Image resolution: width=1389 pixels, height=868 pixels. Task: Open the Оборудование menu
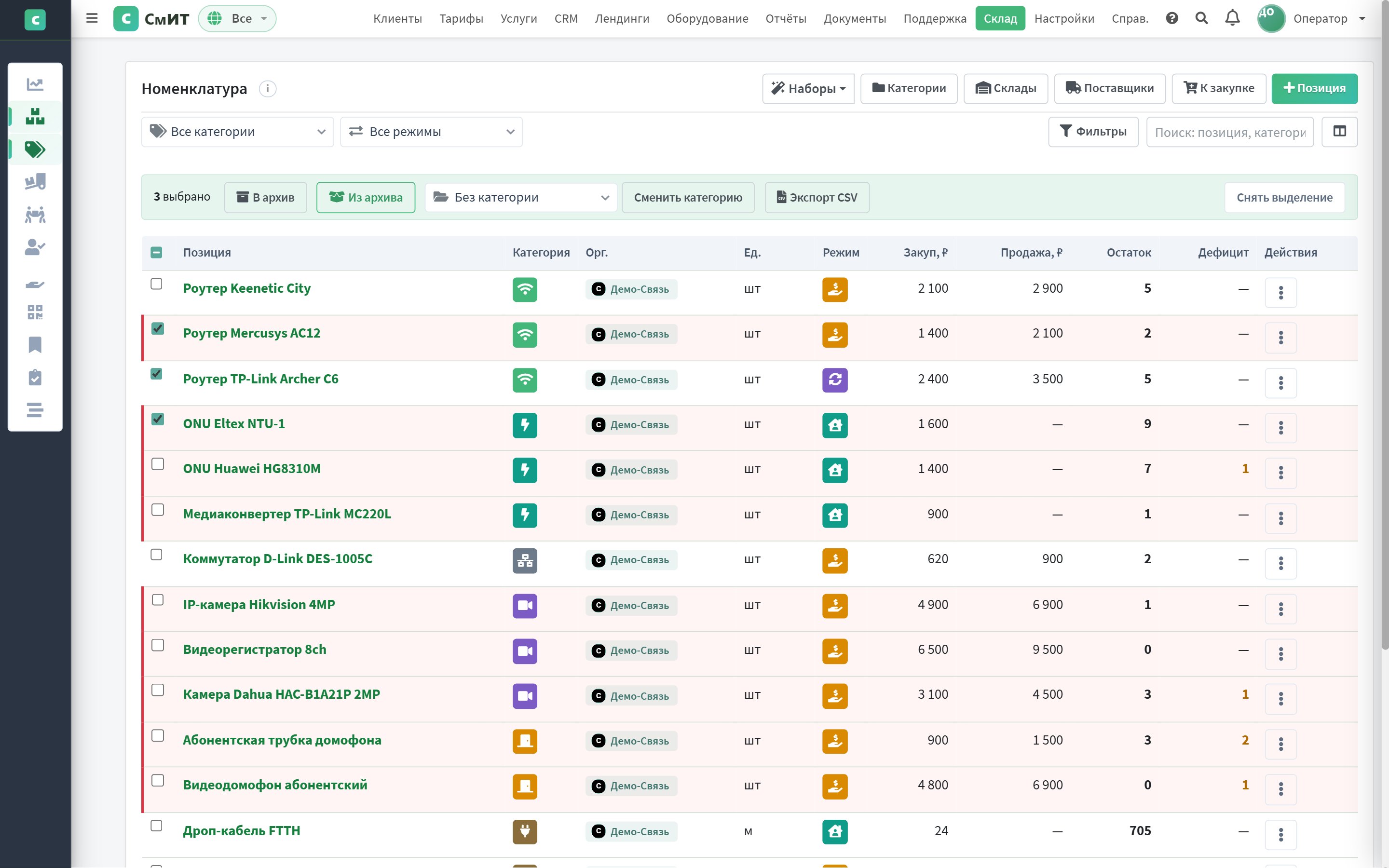707,18
